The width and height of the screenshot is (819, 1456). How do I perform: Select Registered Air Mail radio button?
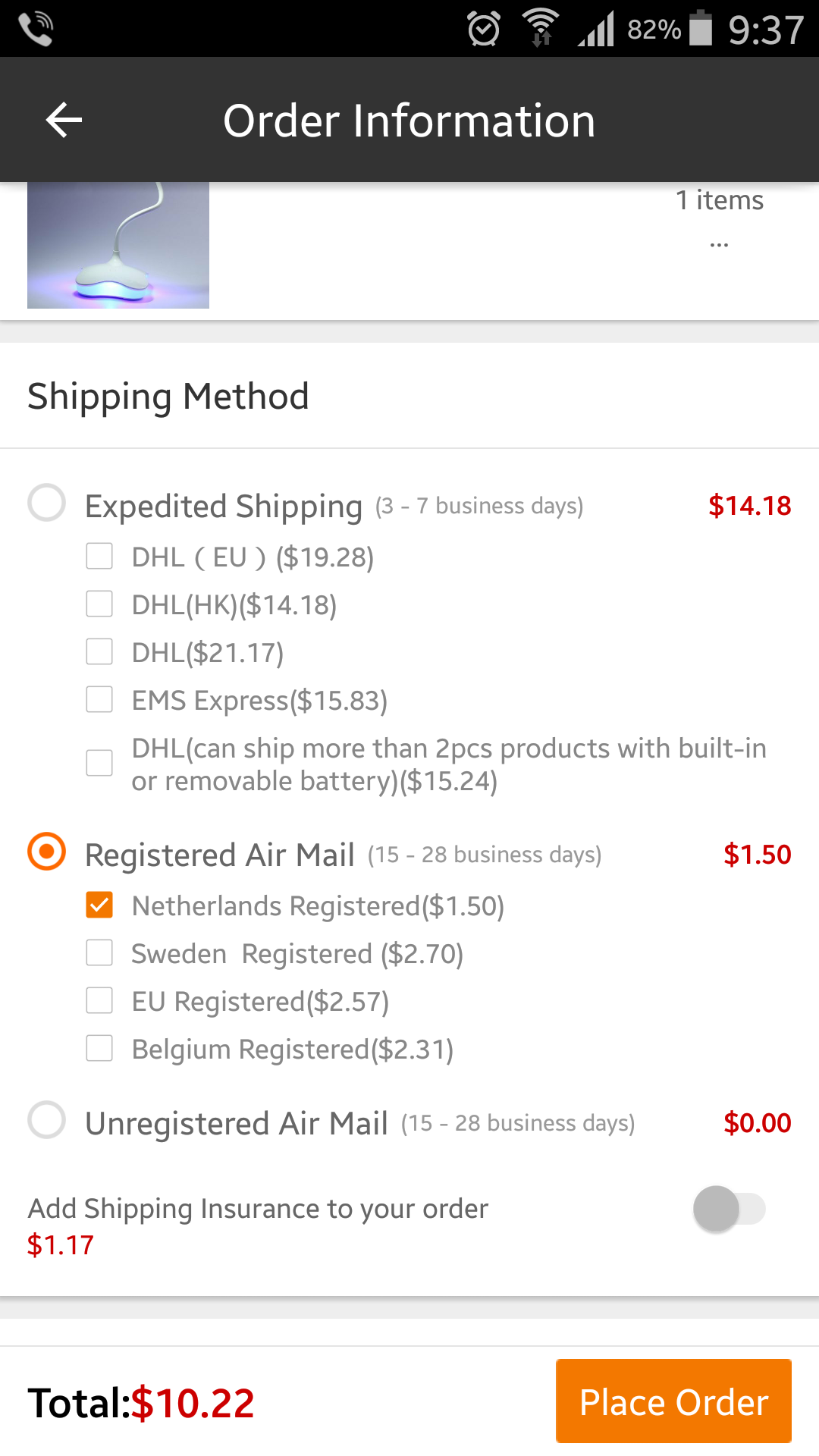[47, 852]
